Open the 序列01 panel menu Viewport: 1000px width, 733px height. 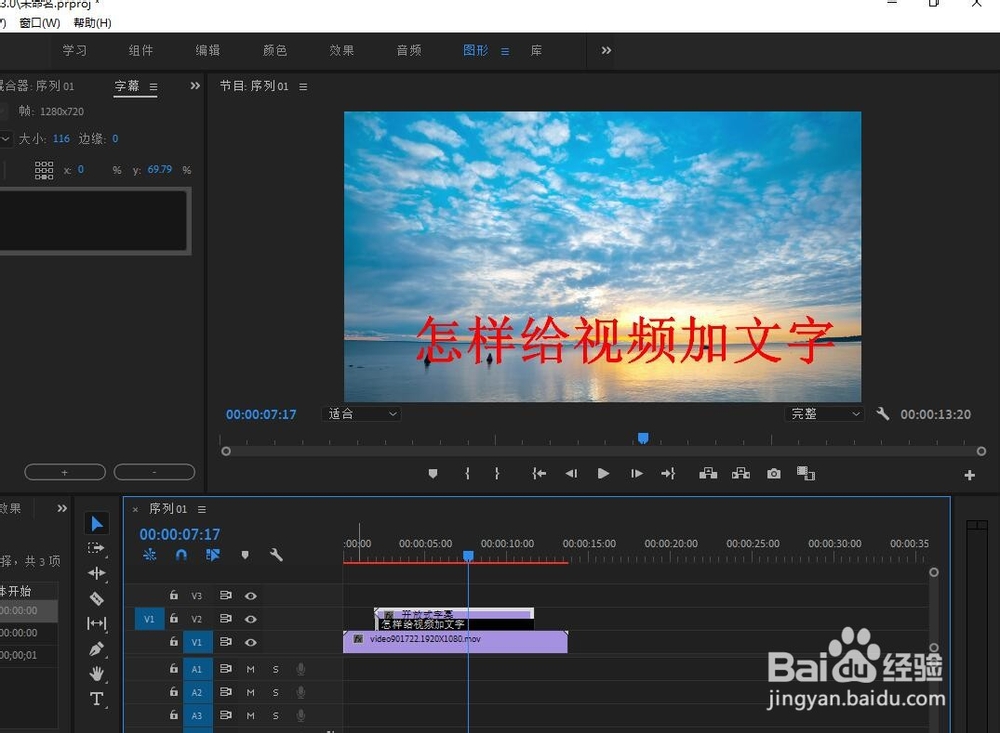(x=201, y=508)
